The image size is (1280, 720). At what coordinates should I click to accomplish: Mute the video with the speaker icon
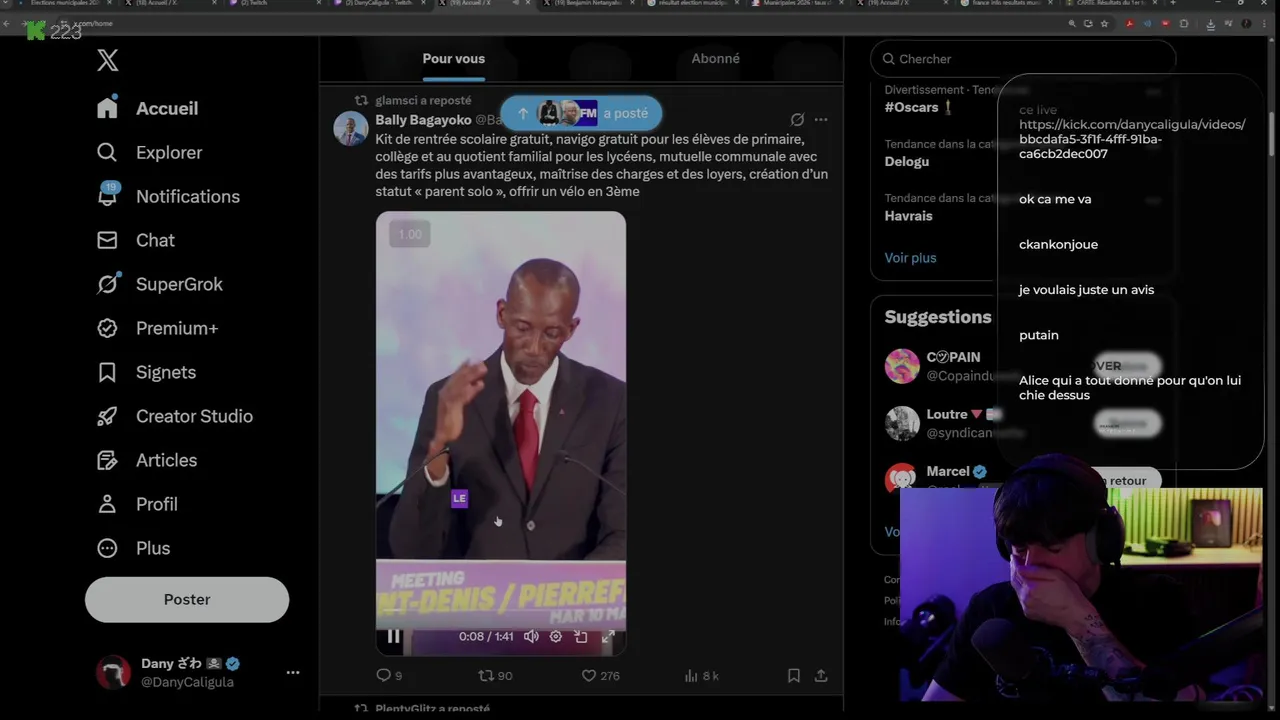(531, 636)
